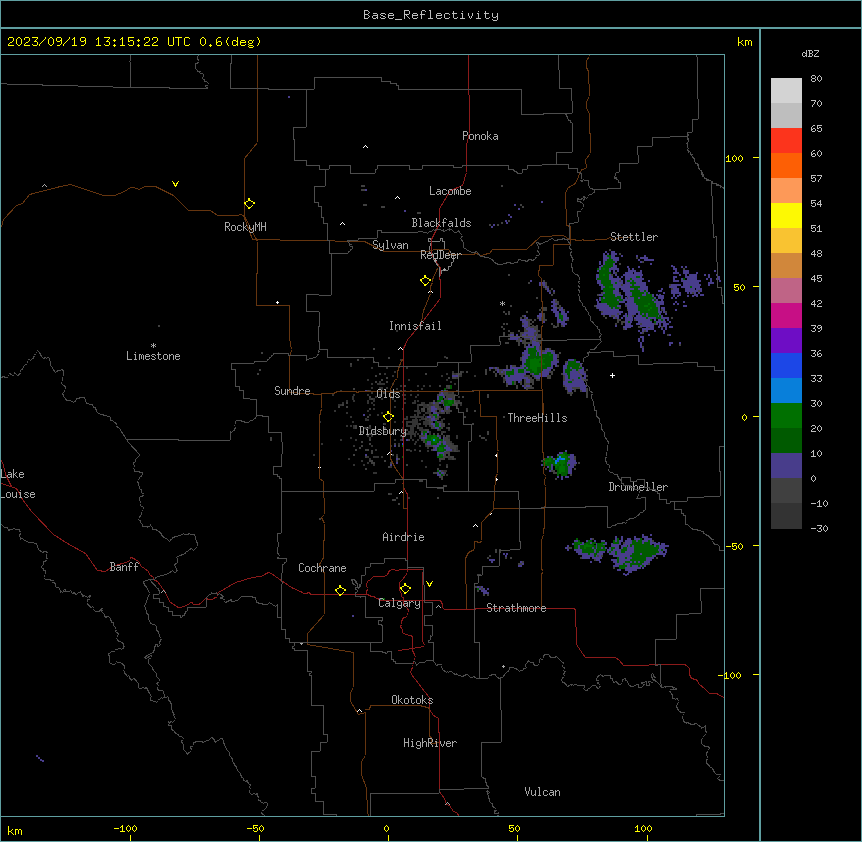Click the yellow 54 dBZ legend swatch
The height and width of the screenshot is (842, 862).
786,215
